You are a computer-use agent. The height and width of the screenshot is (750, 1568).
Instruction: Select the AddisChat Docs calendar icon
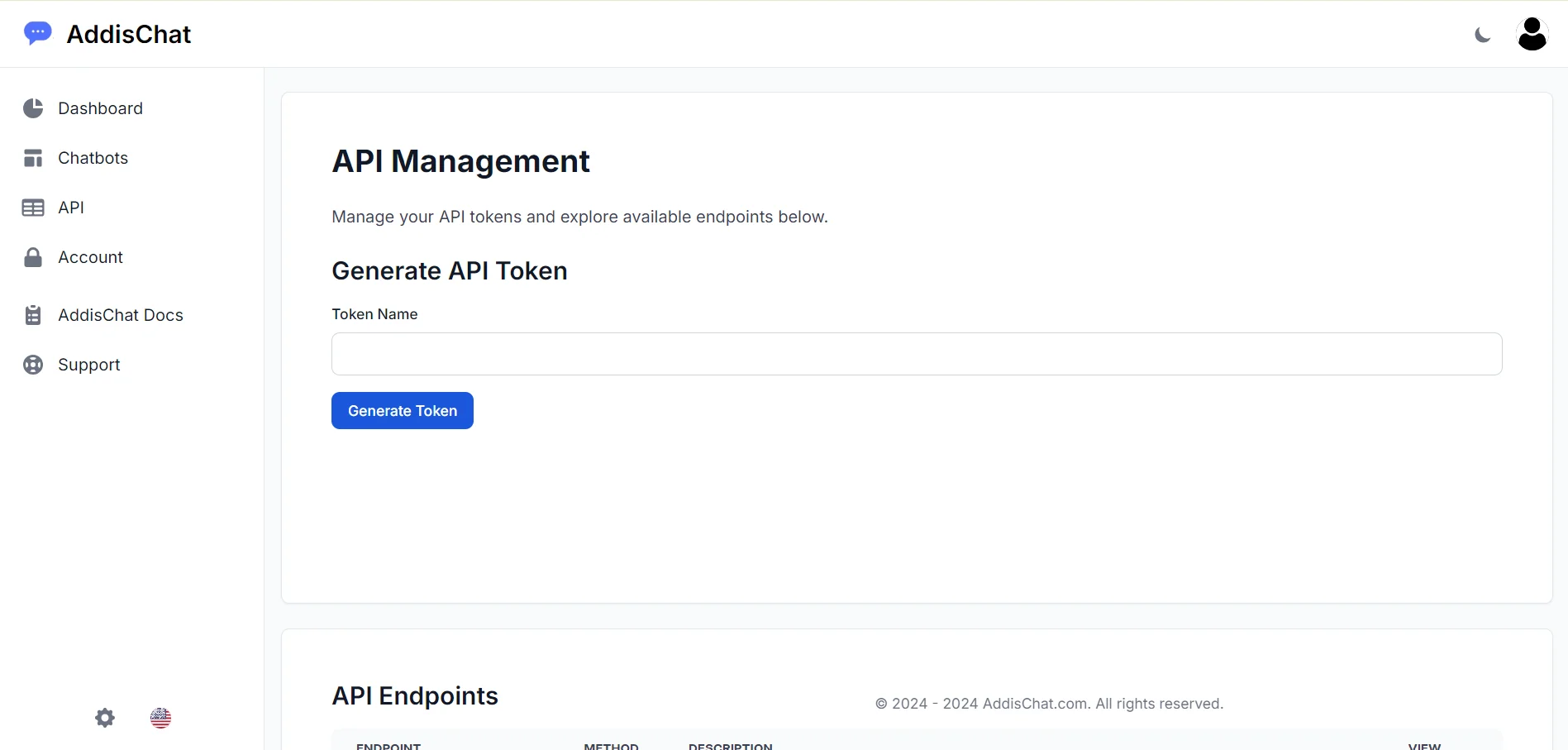click(33, 315)
